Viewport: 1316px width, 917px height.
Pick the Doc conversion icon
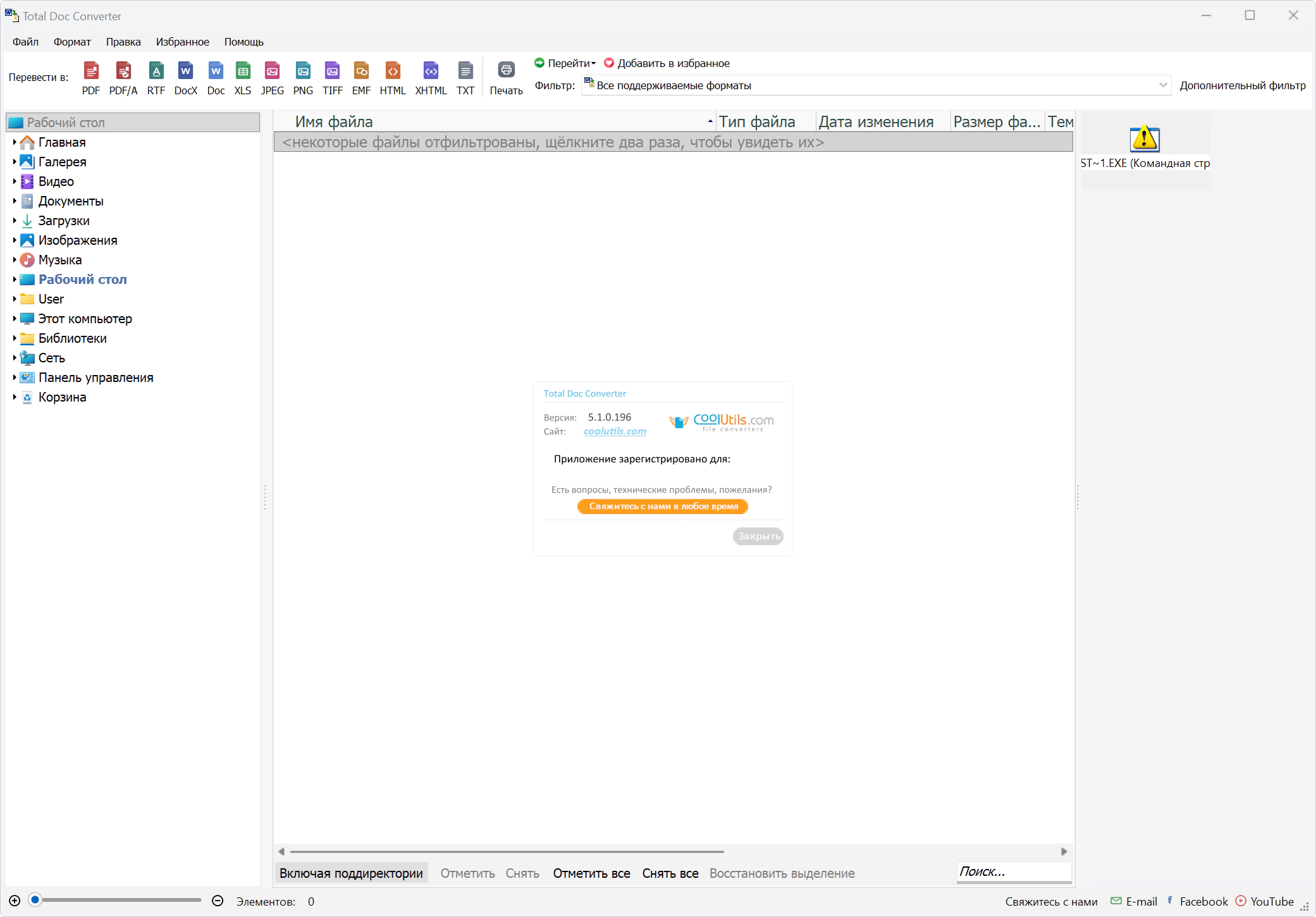(216, 78)
